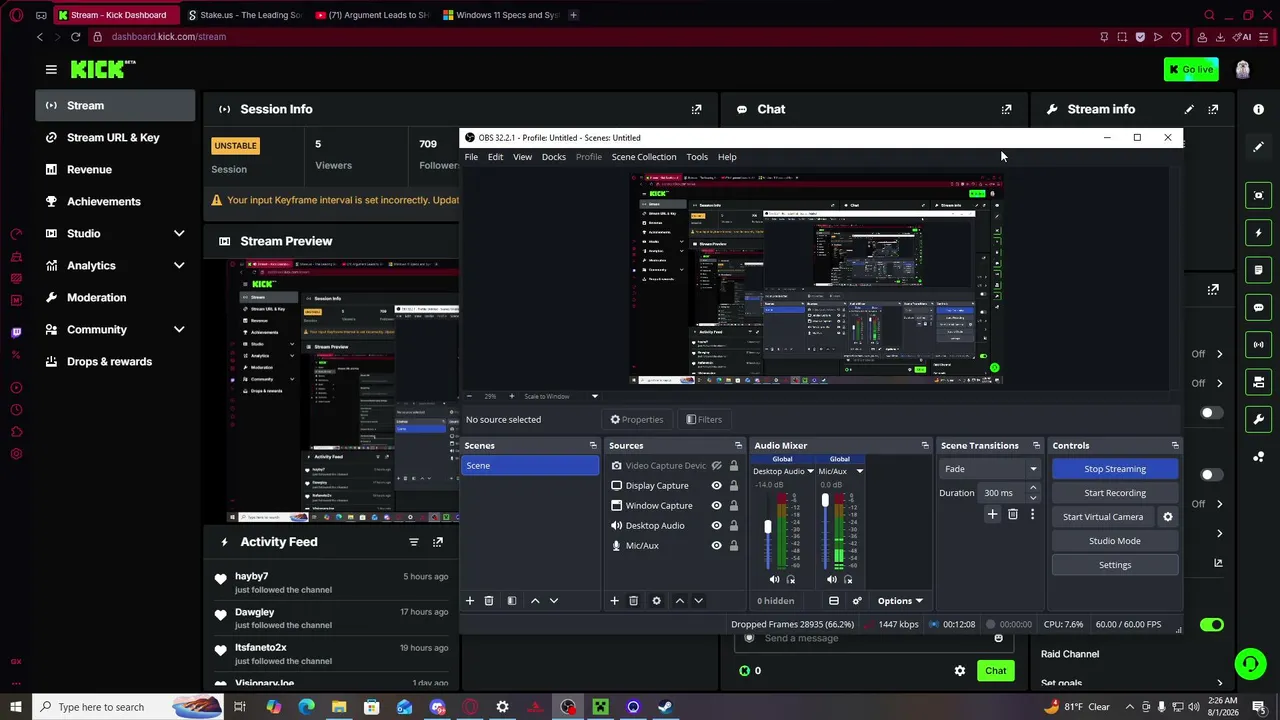This screenshot has height=720, width=1280.
Task: Open advanced audio properties gears icon
Action: point(857,601)
